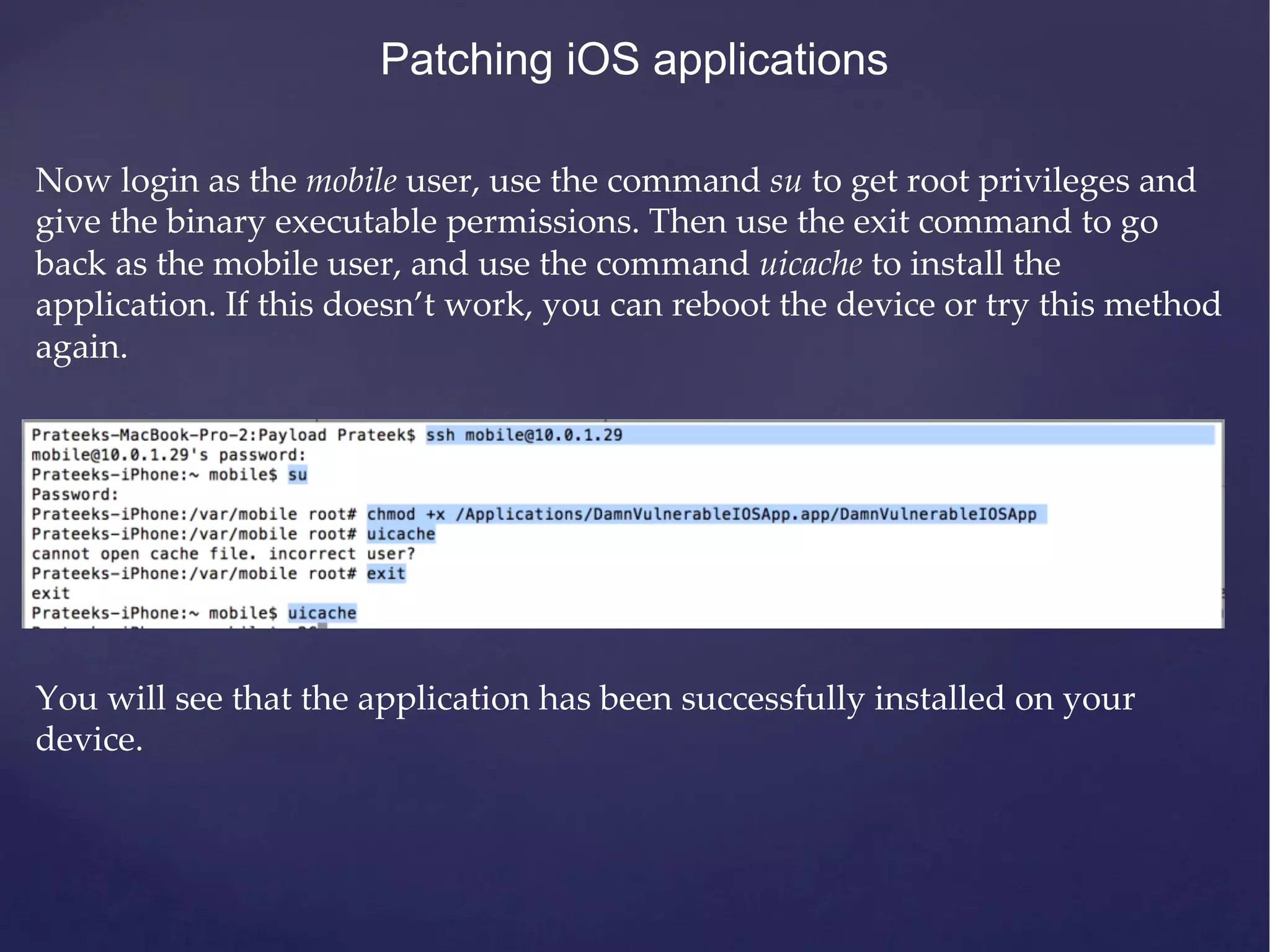The width and height of the screenshot is (1270, 952).
Task: Click the italic word 'uicache' in the paragraph
Action: click(x=811, y=263)
